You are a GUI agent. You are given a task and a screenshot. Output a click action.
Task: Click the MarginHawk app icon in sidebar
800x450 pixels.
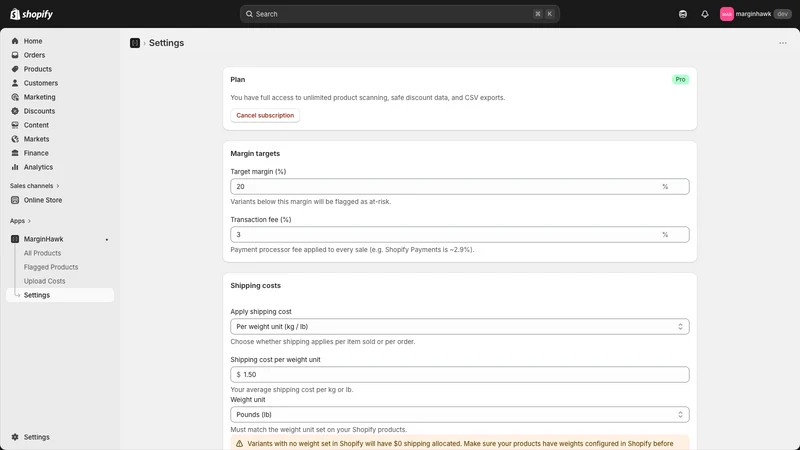[x=15, y=239]
